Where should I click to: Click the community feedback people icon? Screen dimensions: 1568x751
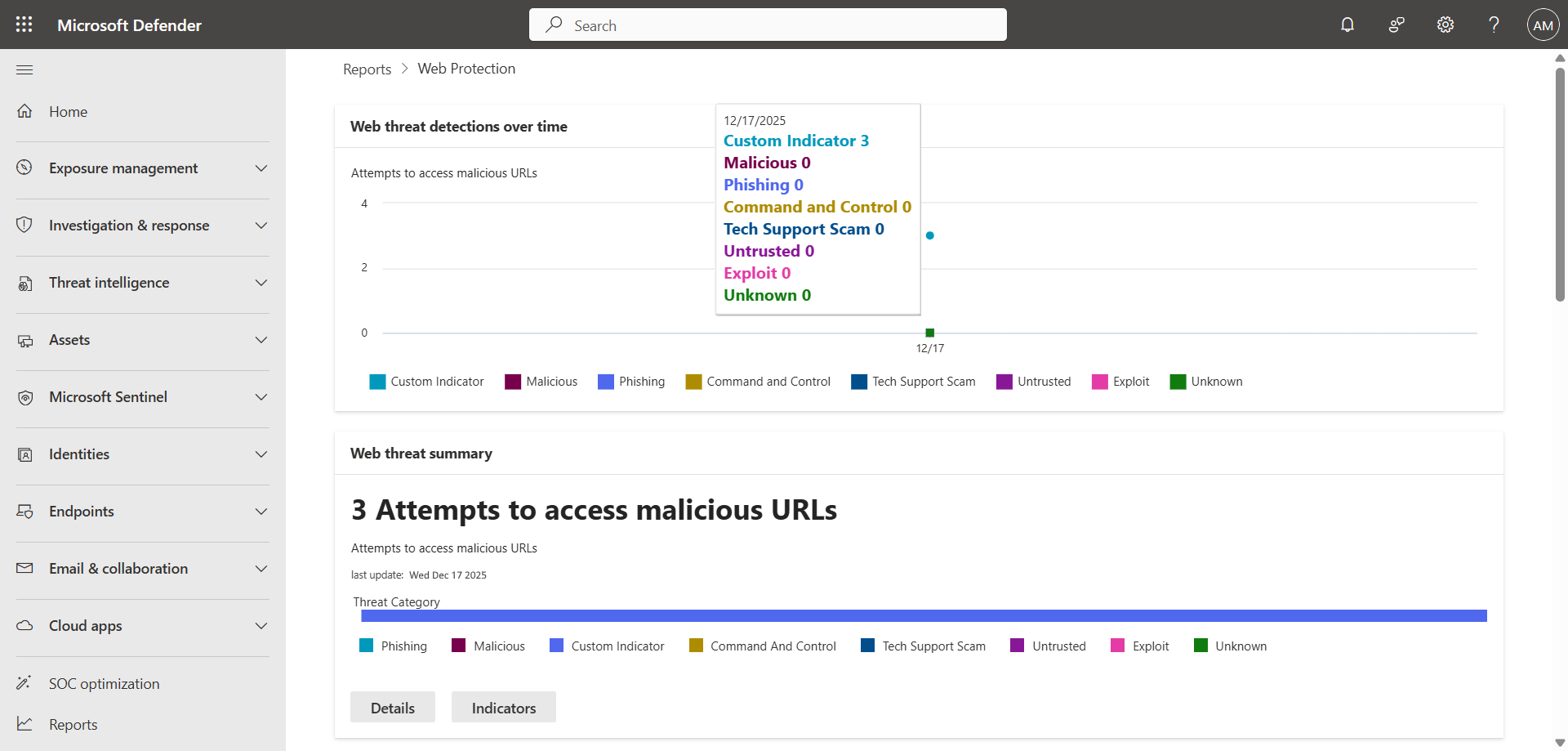point(1396,25)
